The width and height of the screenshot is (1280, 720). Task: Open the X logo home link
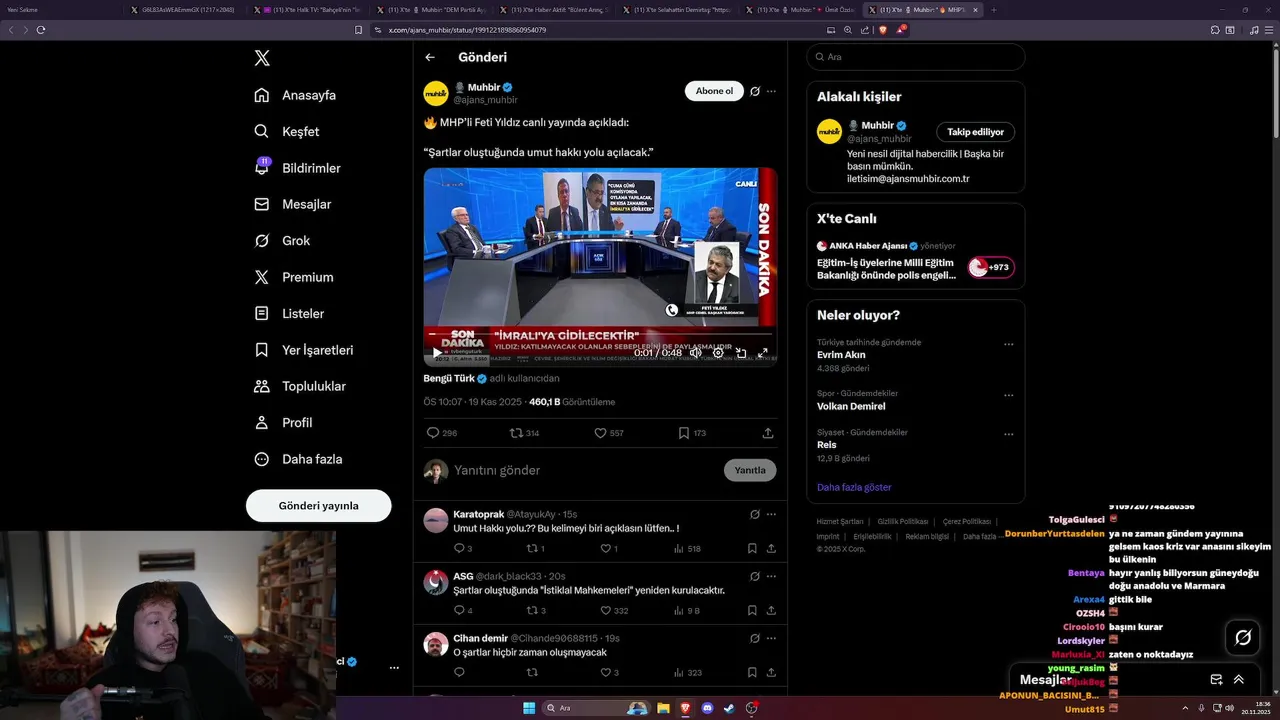click(x=262, y=58)
